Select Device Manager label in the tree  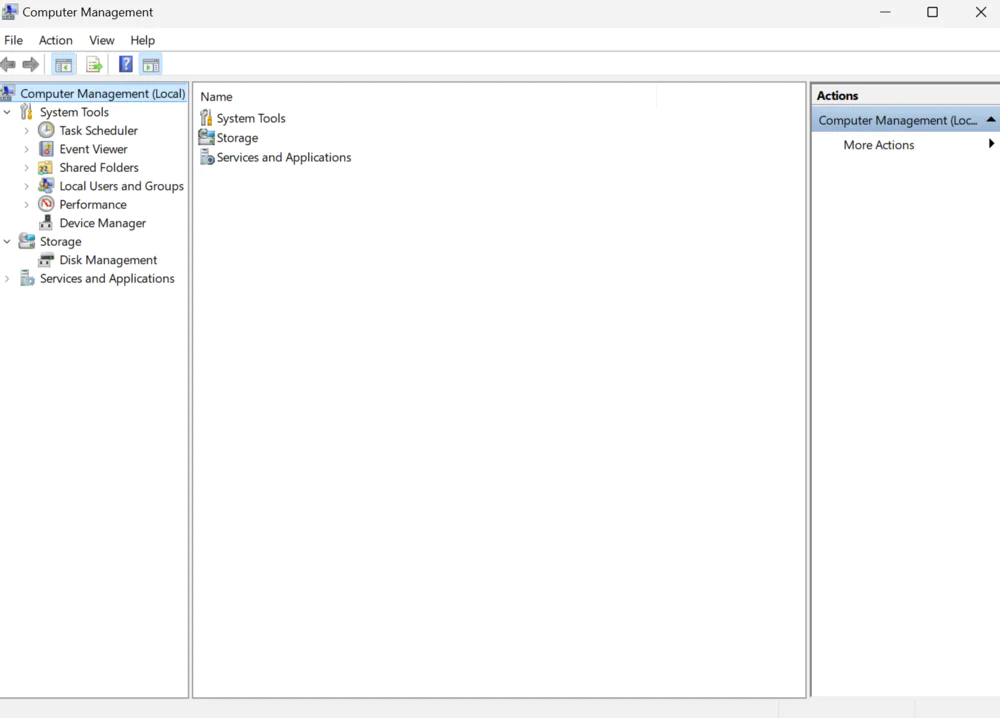[103, 223]
